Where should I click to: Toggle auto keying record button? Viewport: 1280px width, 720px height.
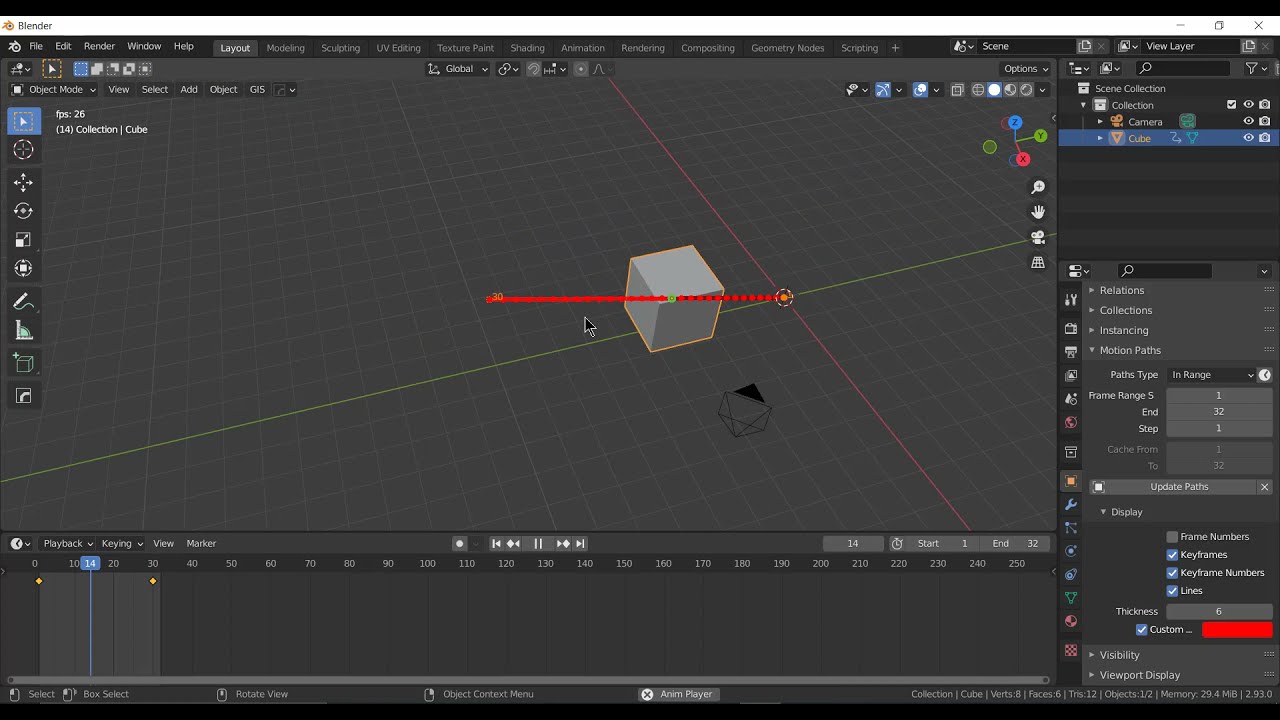pos(459,544)
